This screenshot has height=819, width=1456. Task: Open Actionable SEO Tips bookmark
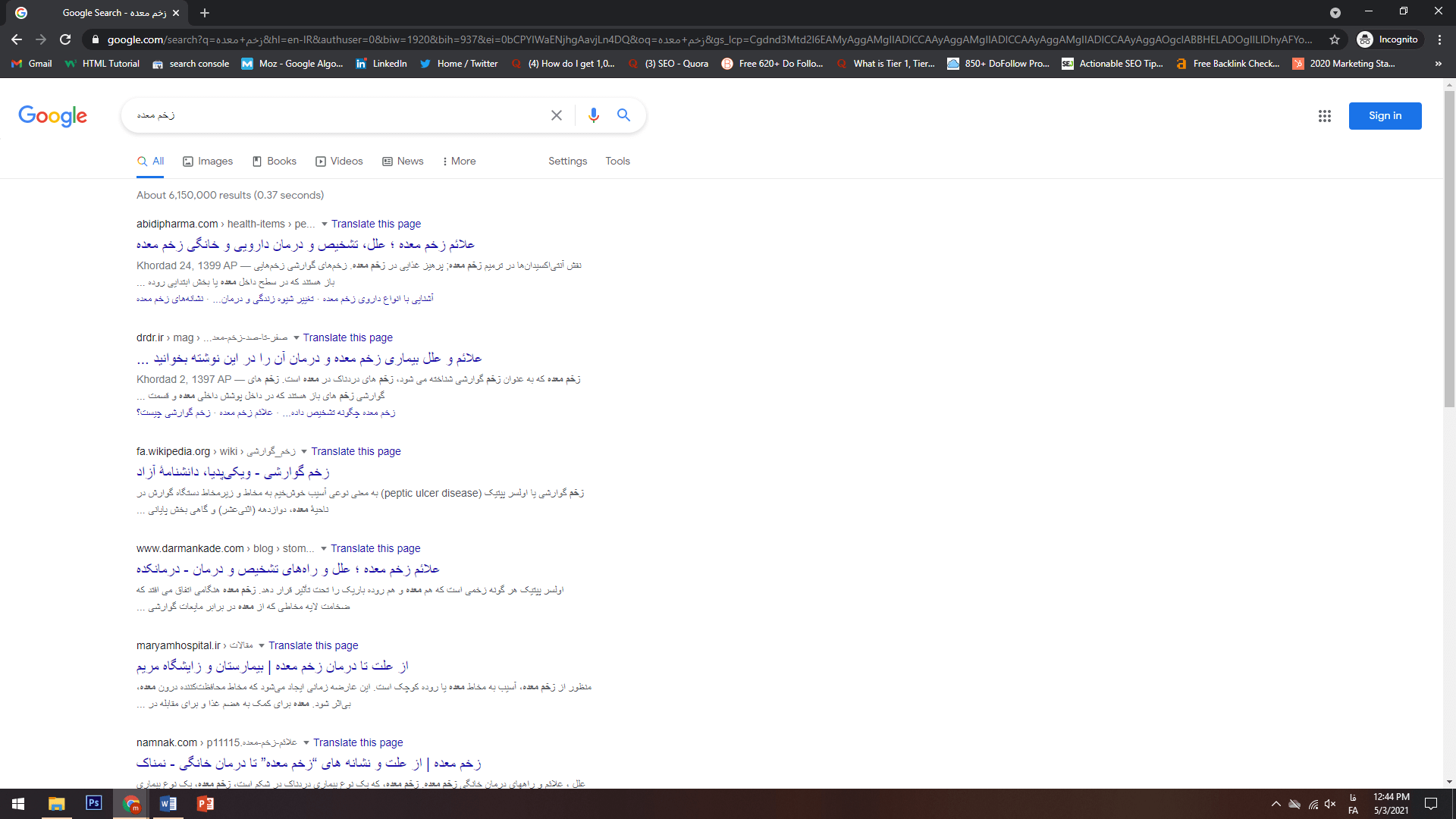pos(1112,64)
